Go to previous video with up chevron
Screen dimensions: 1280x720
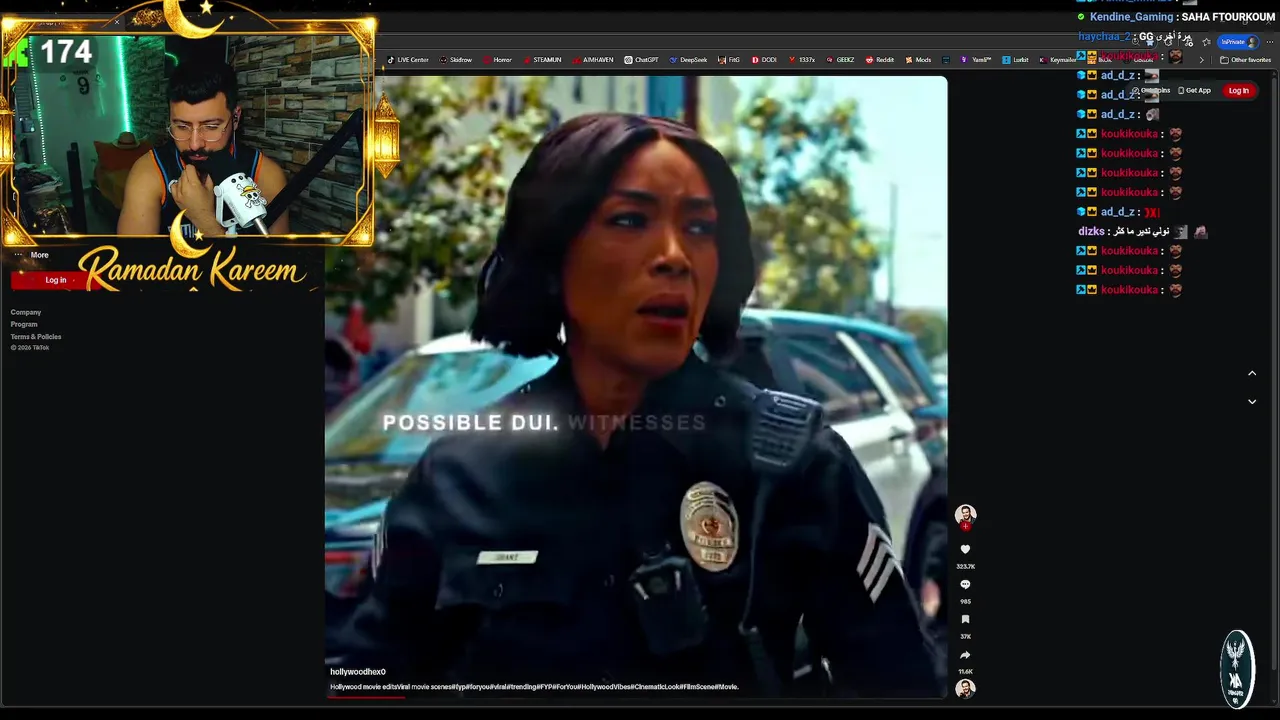coord(1251,373)
